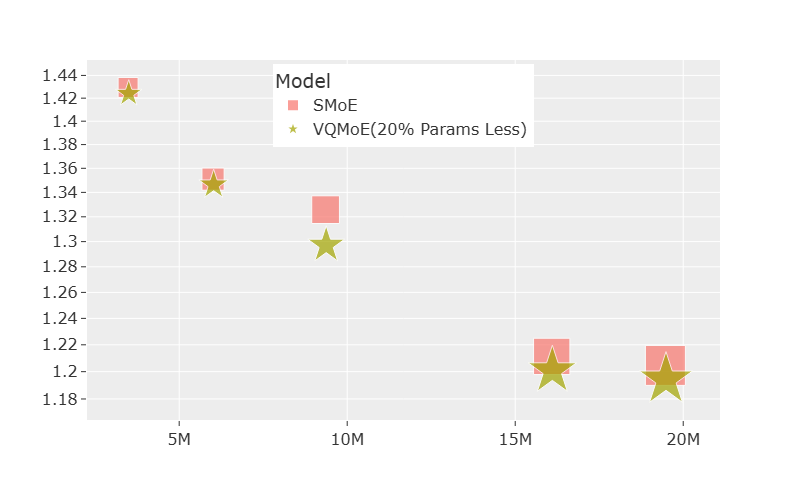Select the star marker near 16M
Screen dimensions: 800x500
(x=551, y=371)
